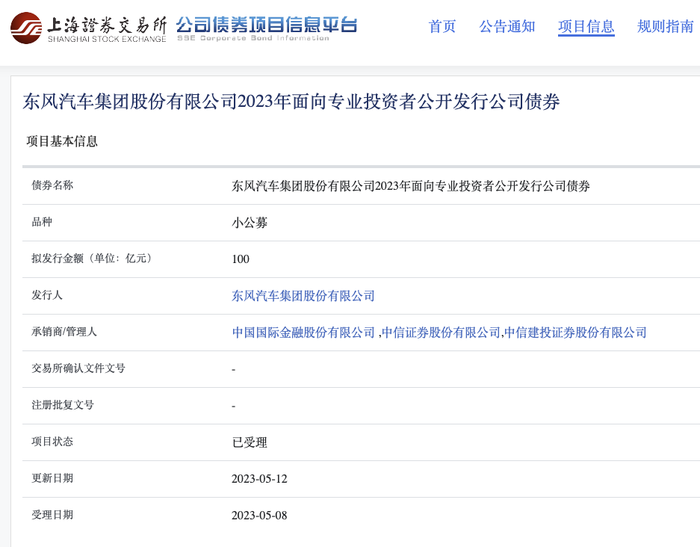Open underwriter link 中国国际金融股份有限公司
700x547 pixels.
[x=303, y=332]
